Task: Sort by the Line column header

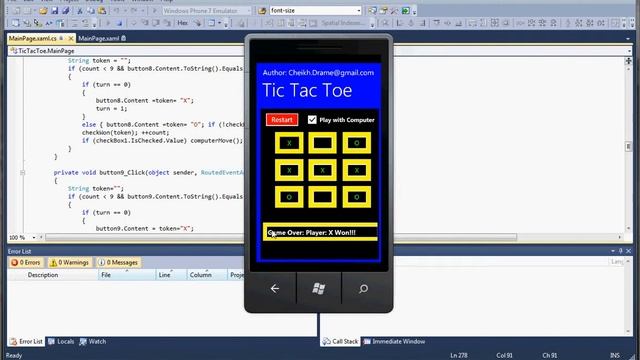Action: (171, 275)
